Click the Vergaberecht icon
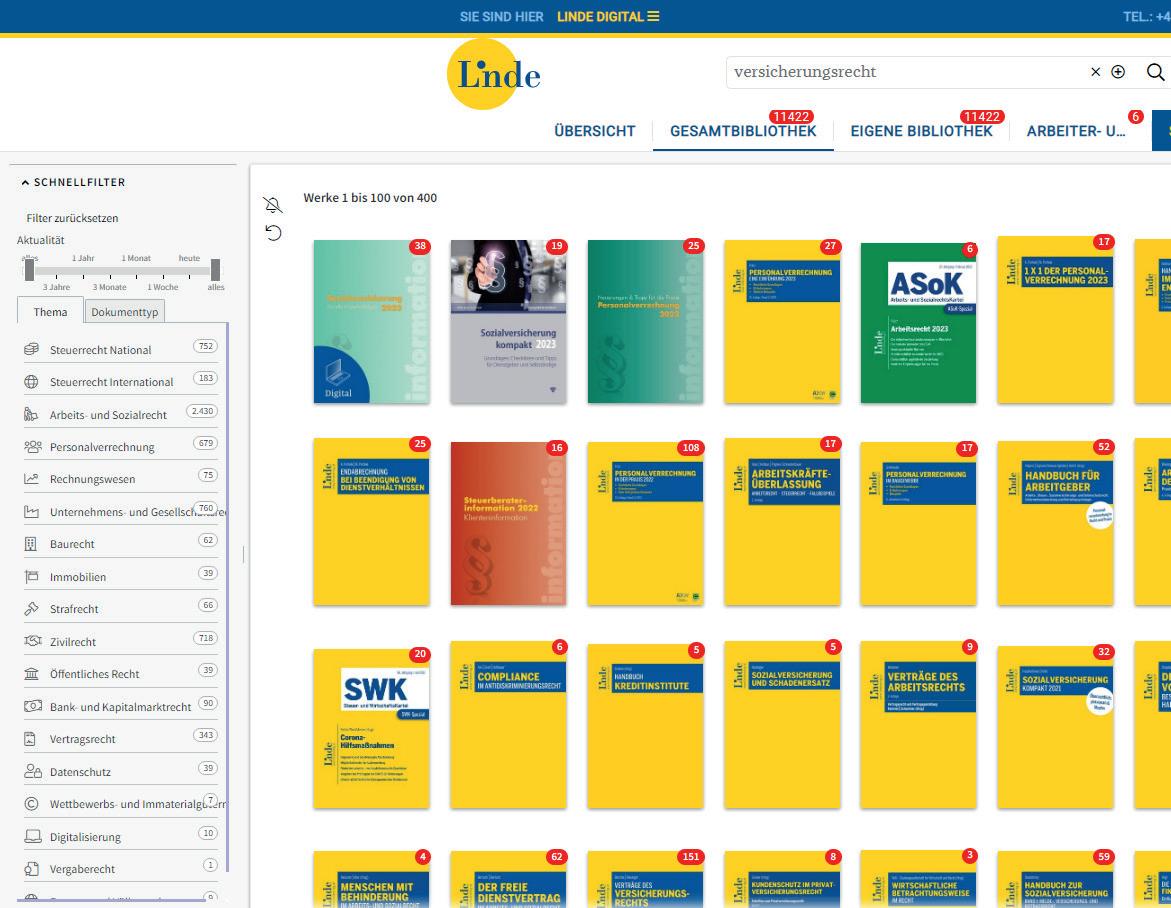This screenshot has height=908, width=1171. point(31,868)
